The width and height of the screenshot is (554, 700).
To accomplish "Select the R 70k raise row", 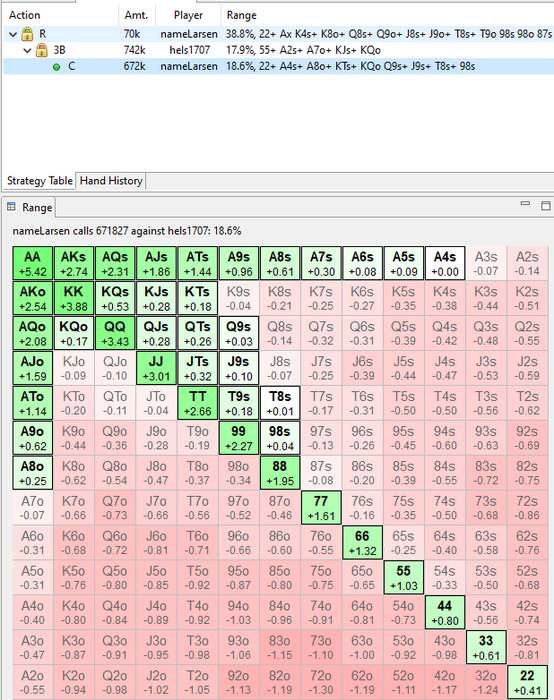I will (279, 34).
